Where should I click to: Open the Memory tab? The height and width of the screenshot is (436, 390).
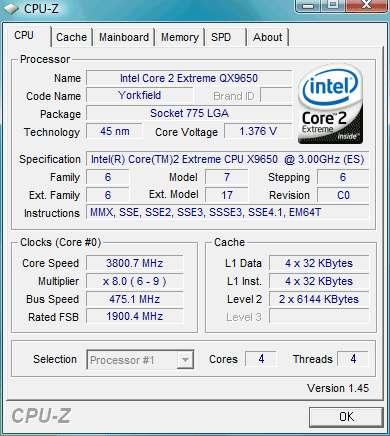180,37
